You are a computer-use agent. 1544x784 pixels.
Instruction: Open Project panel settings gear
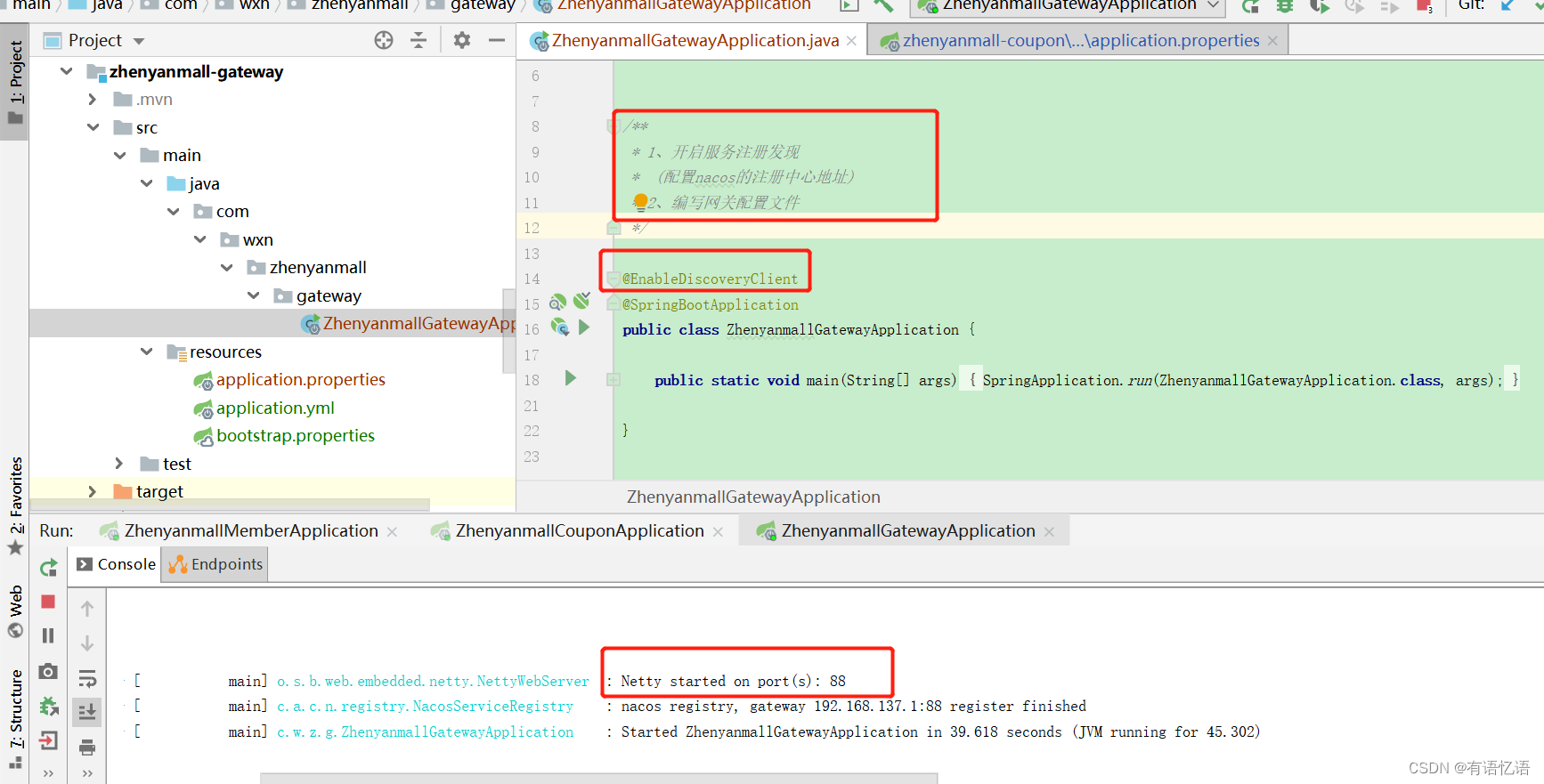coord(461,40)
